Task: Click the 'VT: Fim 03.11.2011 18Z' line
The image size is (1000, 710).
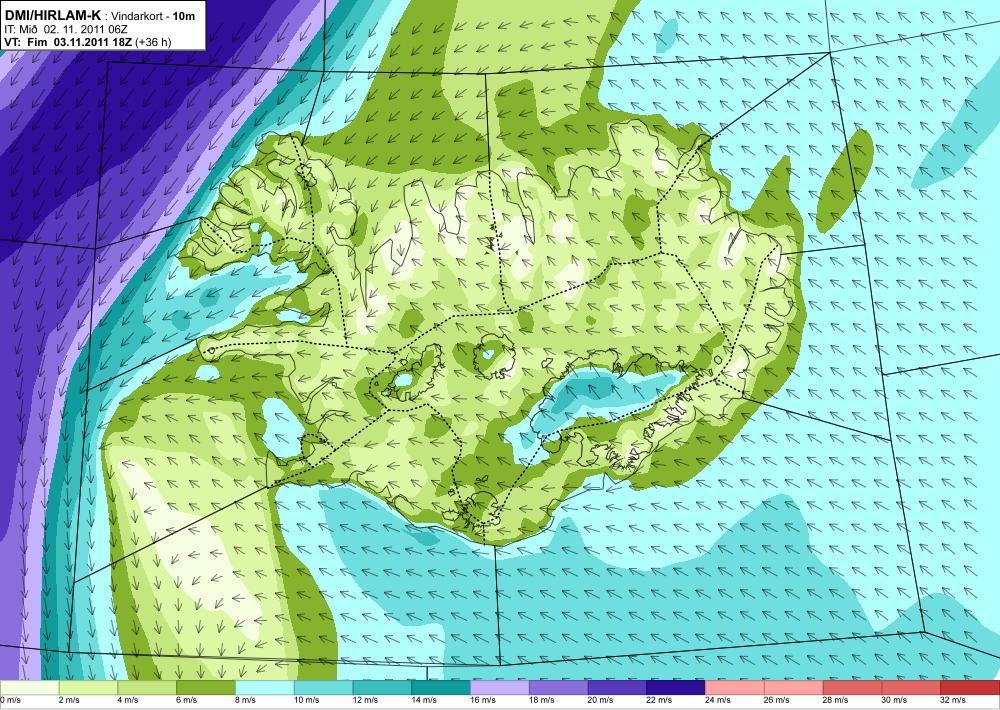Action: (67, 42)
